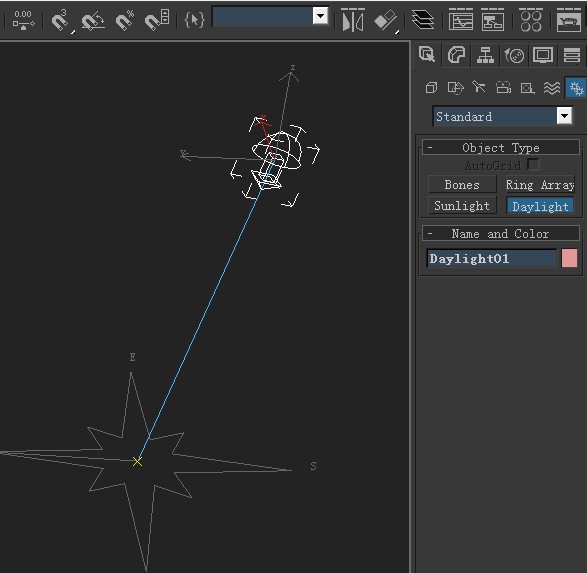Image resolution: width=587 pixels, height=573 pixels.
Task: Click the keyboard shortcut override toggle icon
Action: 23,20
